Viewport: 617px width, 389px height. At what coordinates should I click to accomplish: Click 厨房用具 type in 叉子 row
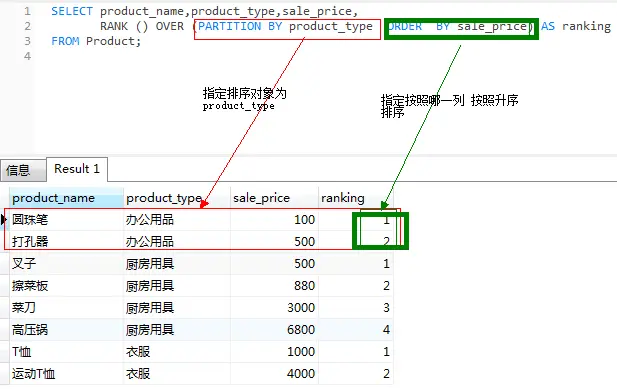[x=177, y=264]
